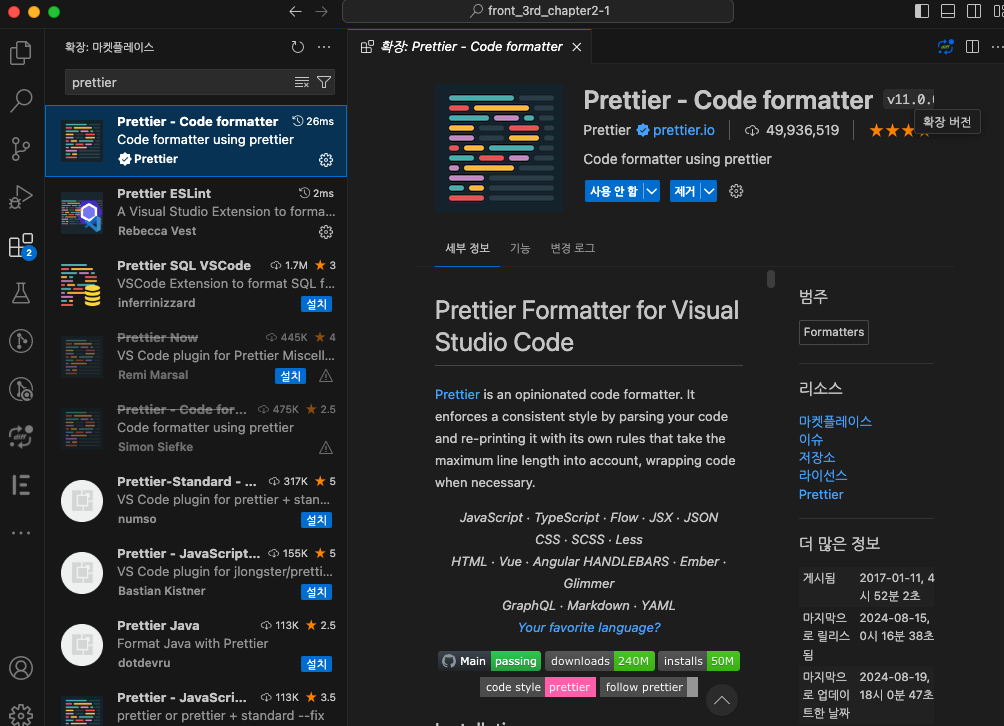Expand the 제거 dropdown arrow
Image resolution: width=1004 pixels, height=726 pixels.
pyautogui.click(x=709, y=191)
